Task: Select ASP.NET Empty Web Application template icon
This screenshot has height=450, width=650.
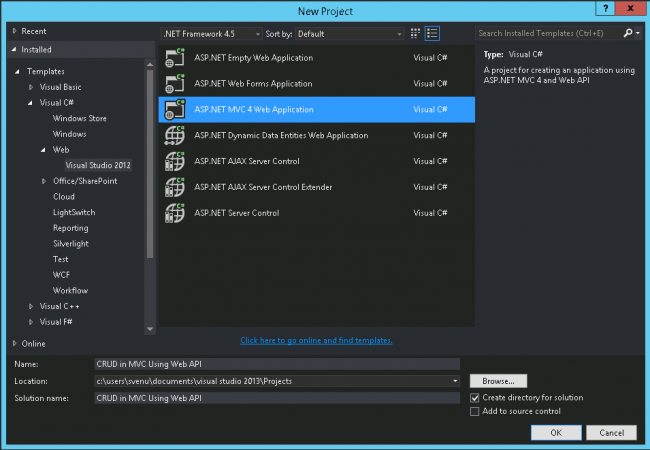Action: [175, 58]
